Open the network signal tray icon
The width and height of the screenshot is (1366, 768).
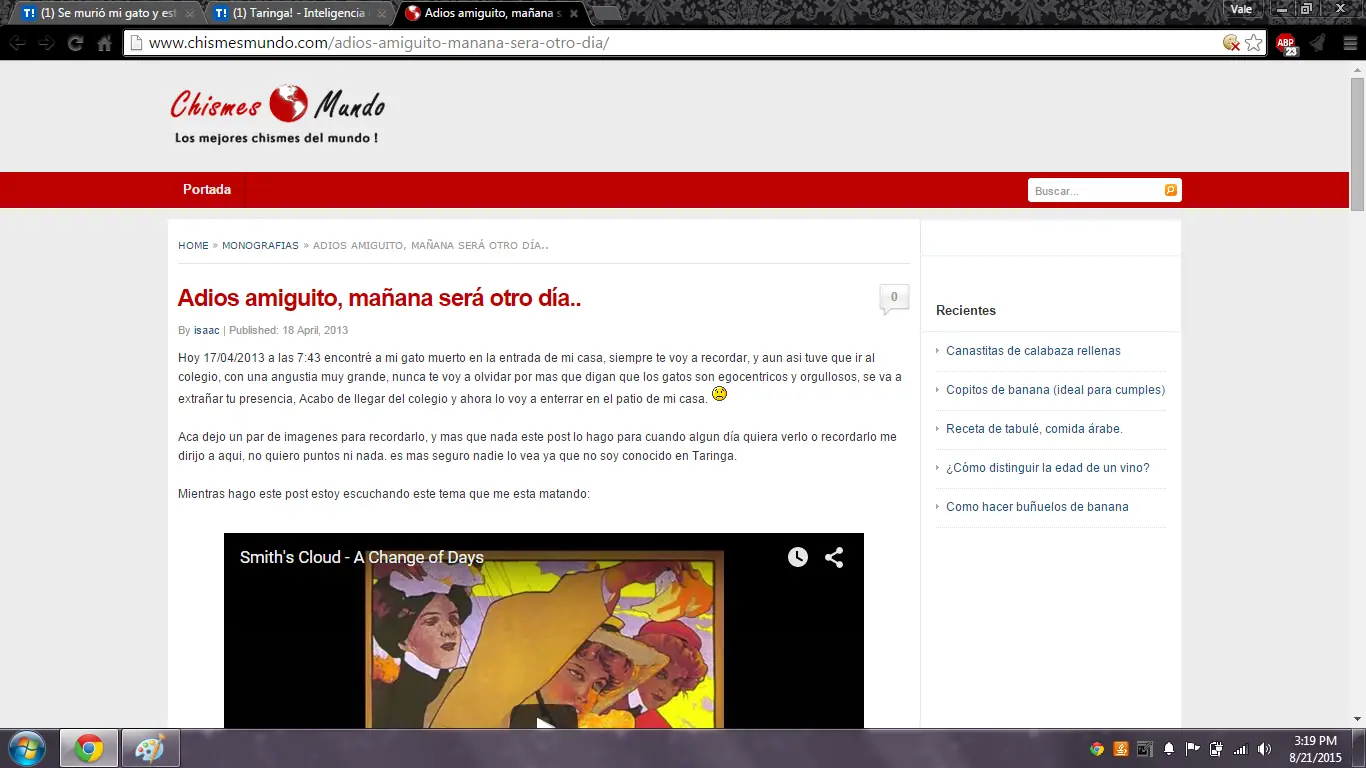tap(1241, 749)
